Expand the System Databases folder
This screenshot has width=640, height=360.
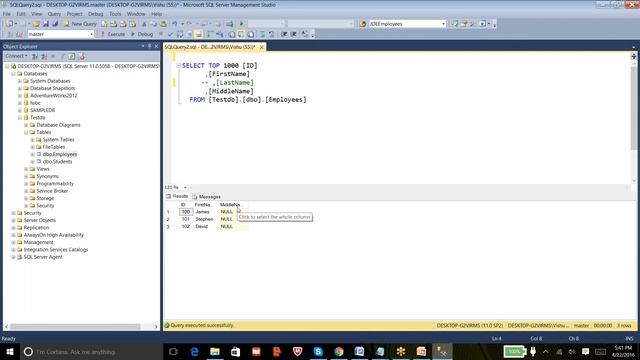[20, 81]
